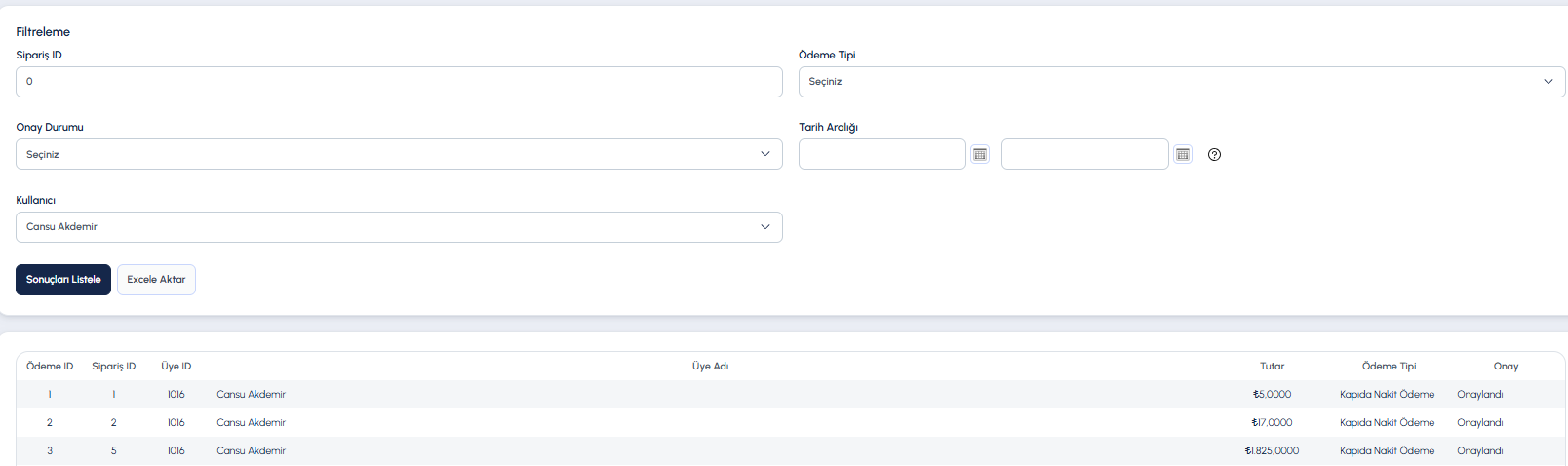Viewport: 1568px width, 466px height.
Task: Expand the Kullanıcı dropdown showing Cansu Akdemir
Action: (x=399, y=227)
